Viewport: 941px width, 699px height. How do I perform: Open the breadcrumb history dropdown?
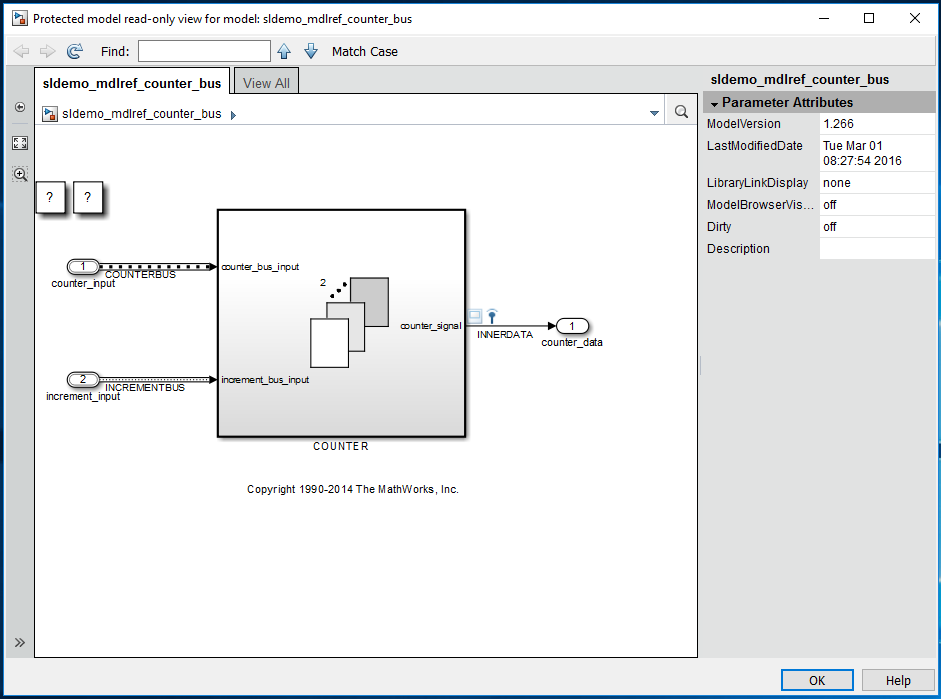[x=654, y=113]
